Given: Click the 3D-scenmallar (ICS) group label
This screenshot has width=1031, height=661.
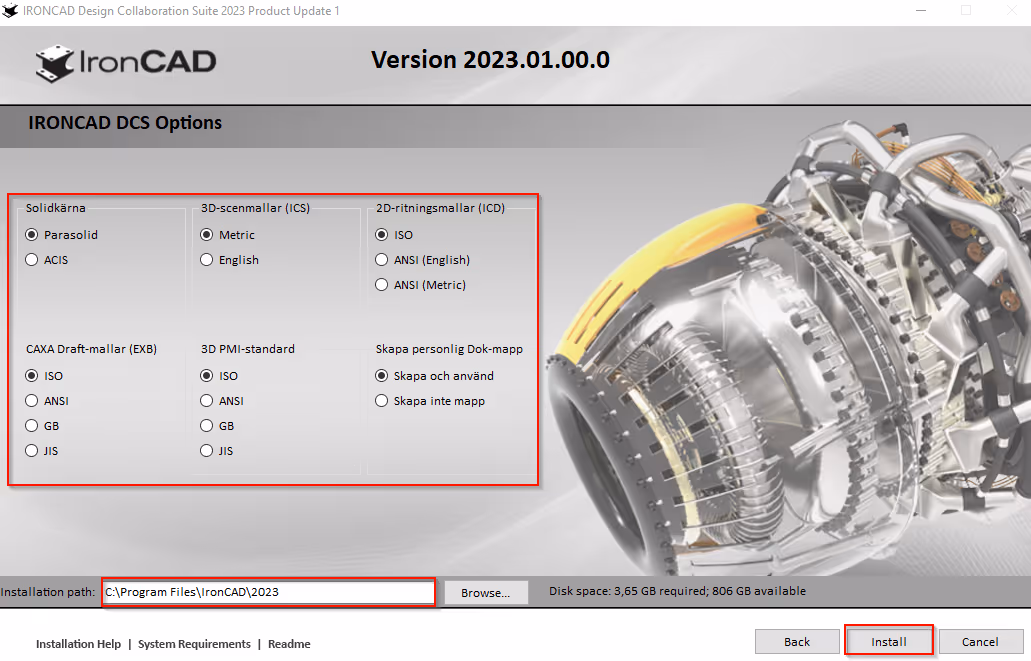Looking at the screenshot, I should point(255,208).
